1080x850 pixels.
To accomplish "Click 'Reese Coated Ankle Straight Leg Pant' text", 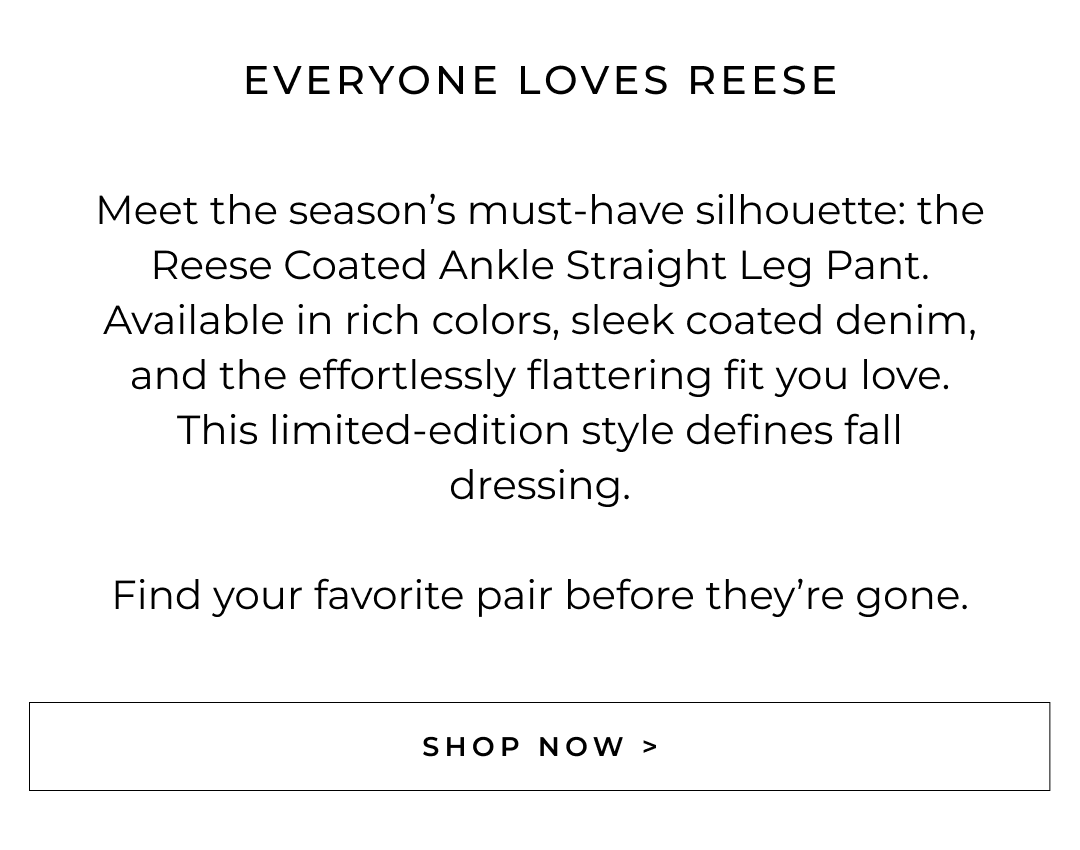I will (540, 266).
